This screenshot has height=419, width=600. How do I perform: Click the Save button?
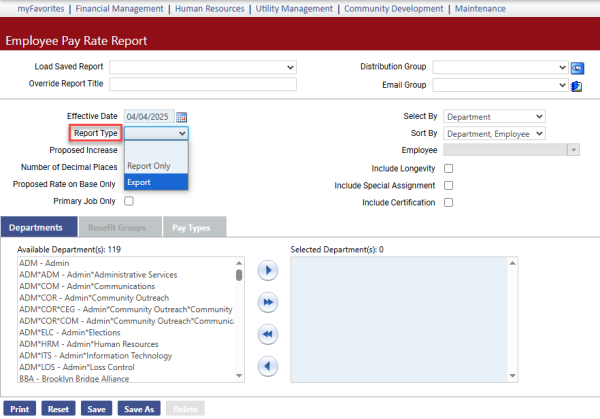[x=96, y=409]
